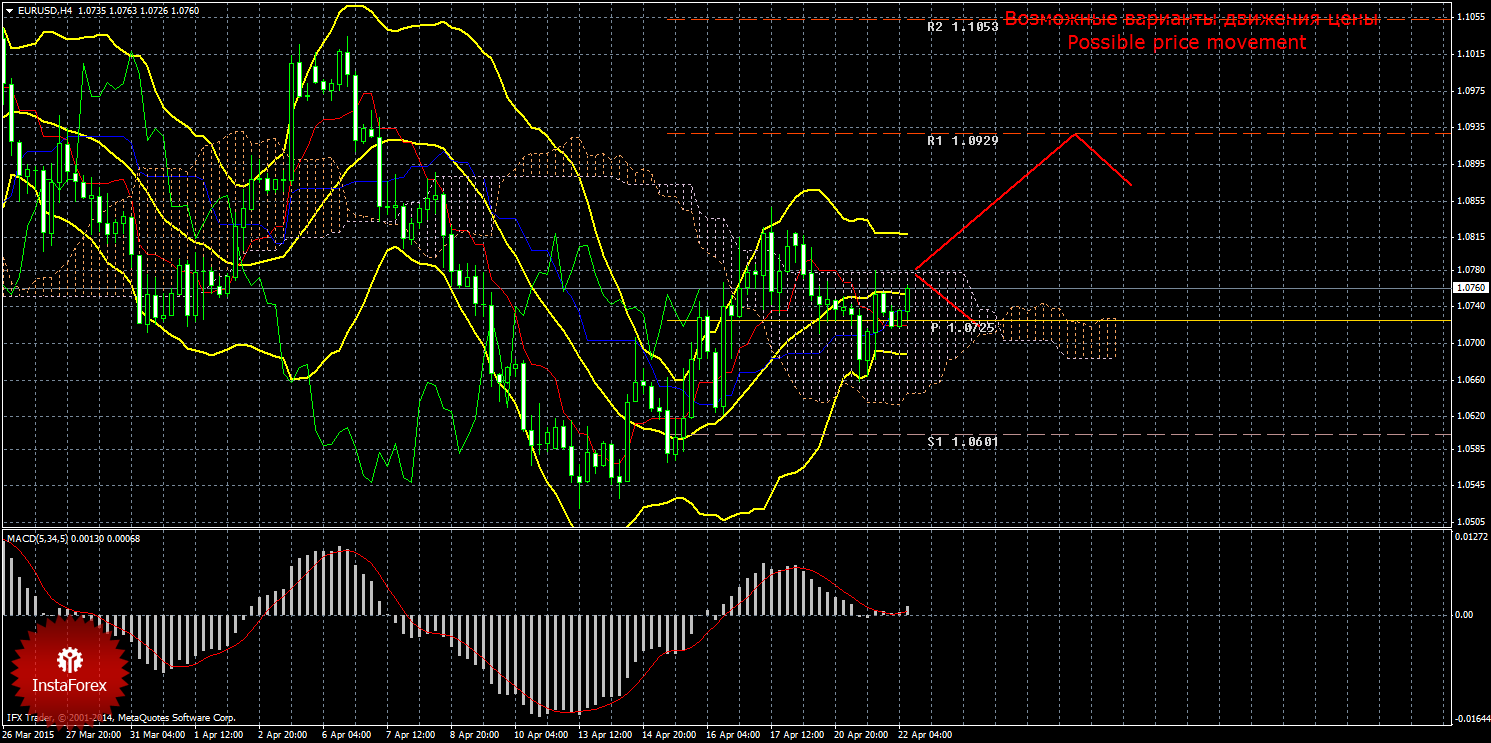Click the 26 Mar 2015 date label

(x=27, y=735)
